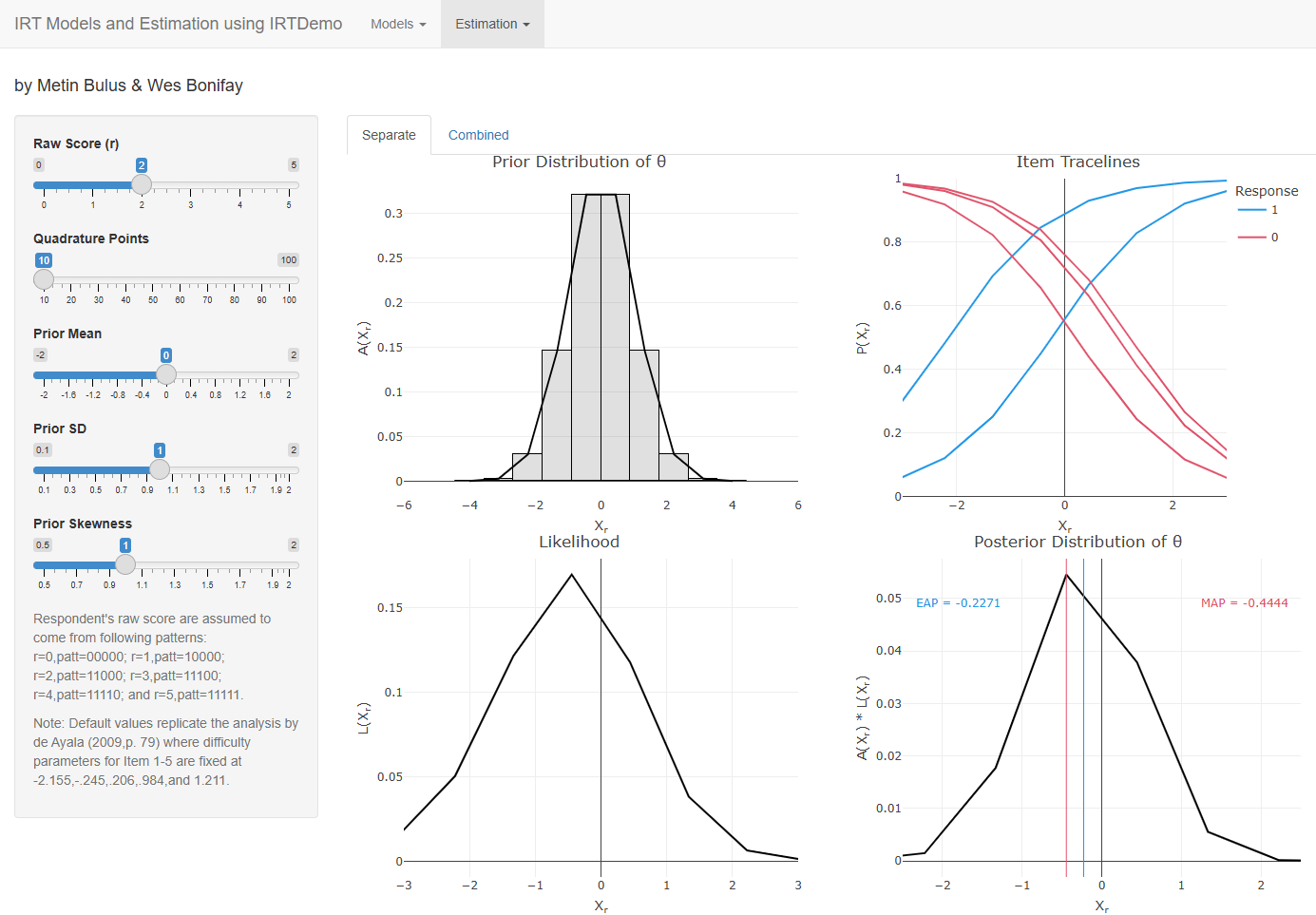Click the Prior SD label
The height and width of the screenshot is (915, 1316).
[x=60, y=429]
